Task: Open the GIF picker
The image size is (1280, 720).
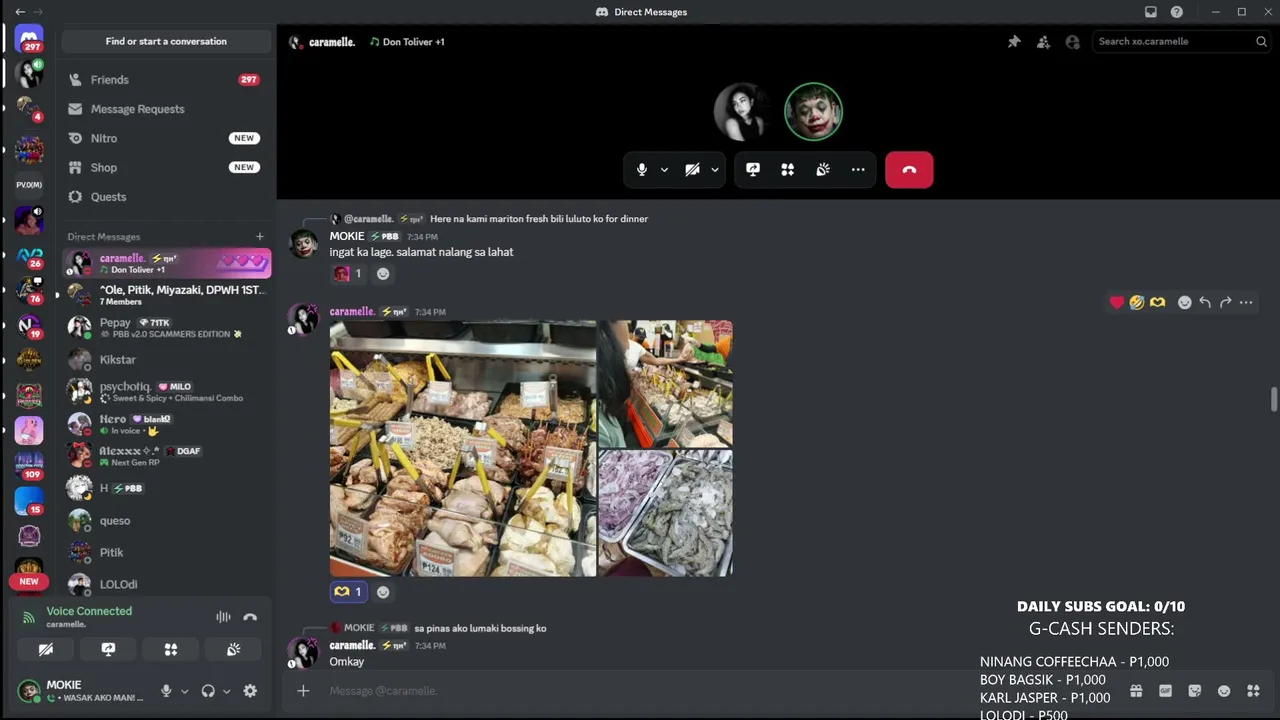Action: point(1165,691)
